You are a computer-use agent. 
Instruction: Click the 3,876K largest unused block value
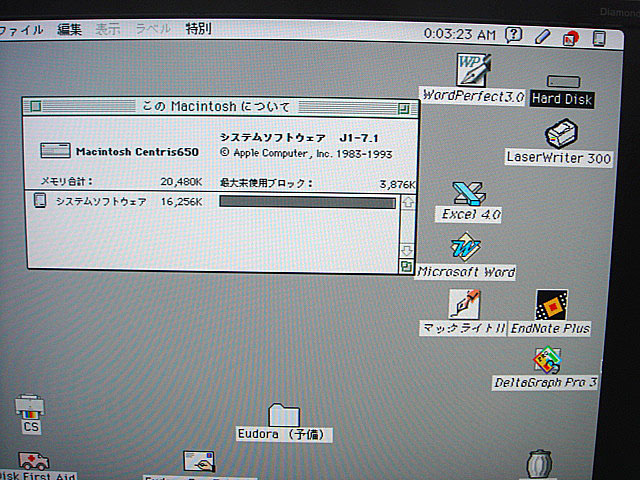point(397,184)
